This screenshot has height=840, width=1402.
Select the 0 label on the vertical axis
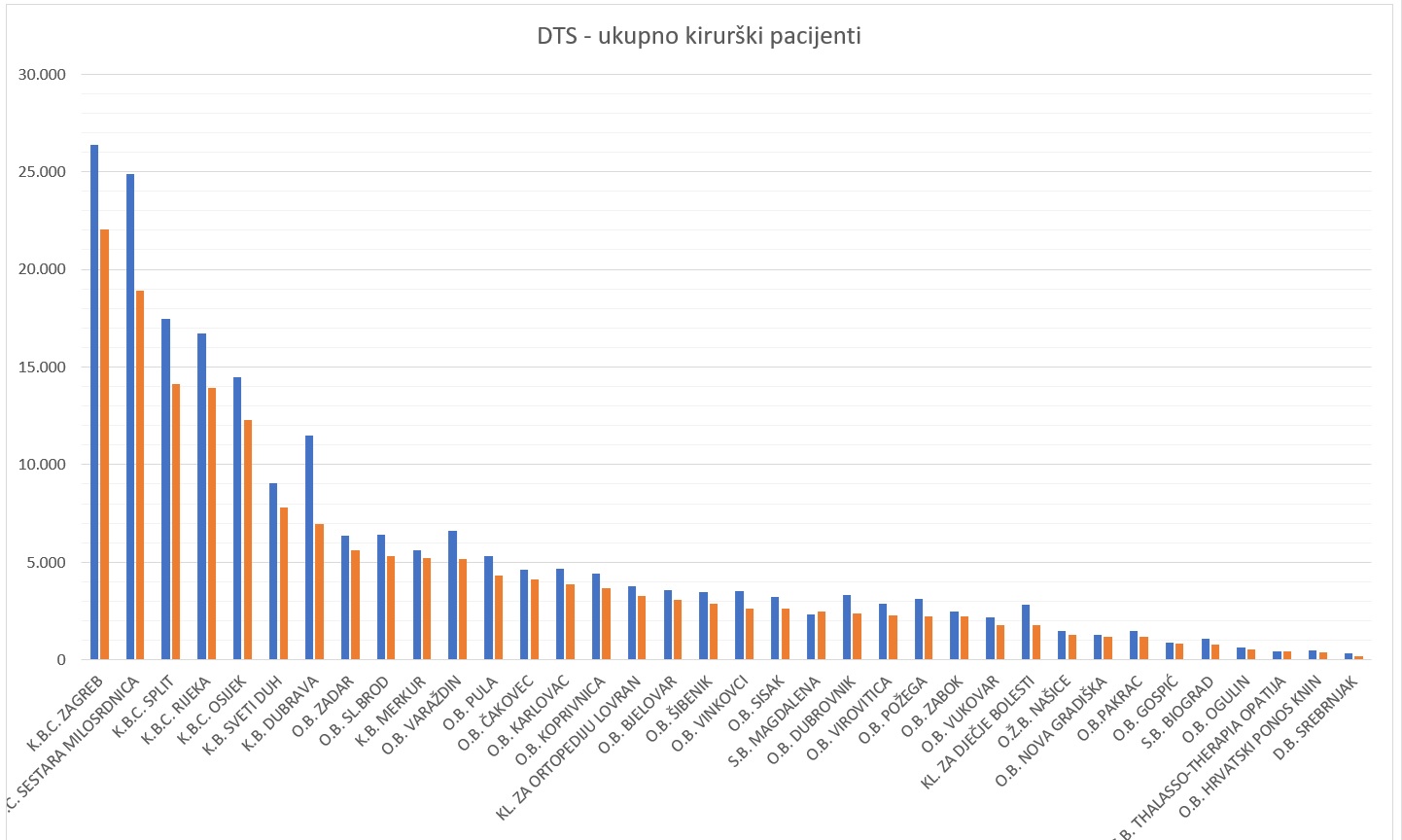[60, 660]
